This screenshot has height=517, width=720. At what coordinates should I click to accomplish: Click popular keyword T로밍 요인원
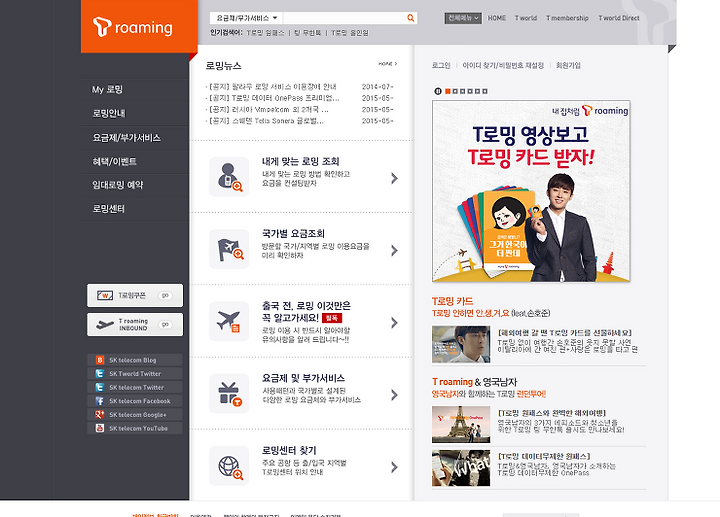[x=349, y=33]
